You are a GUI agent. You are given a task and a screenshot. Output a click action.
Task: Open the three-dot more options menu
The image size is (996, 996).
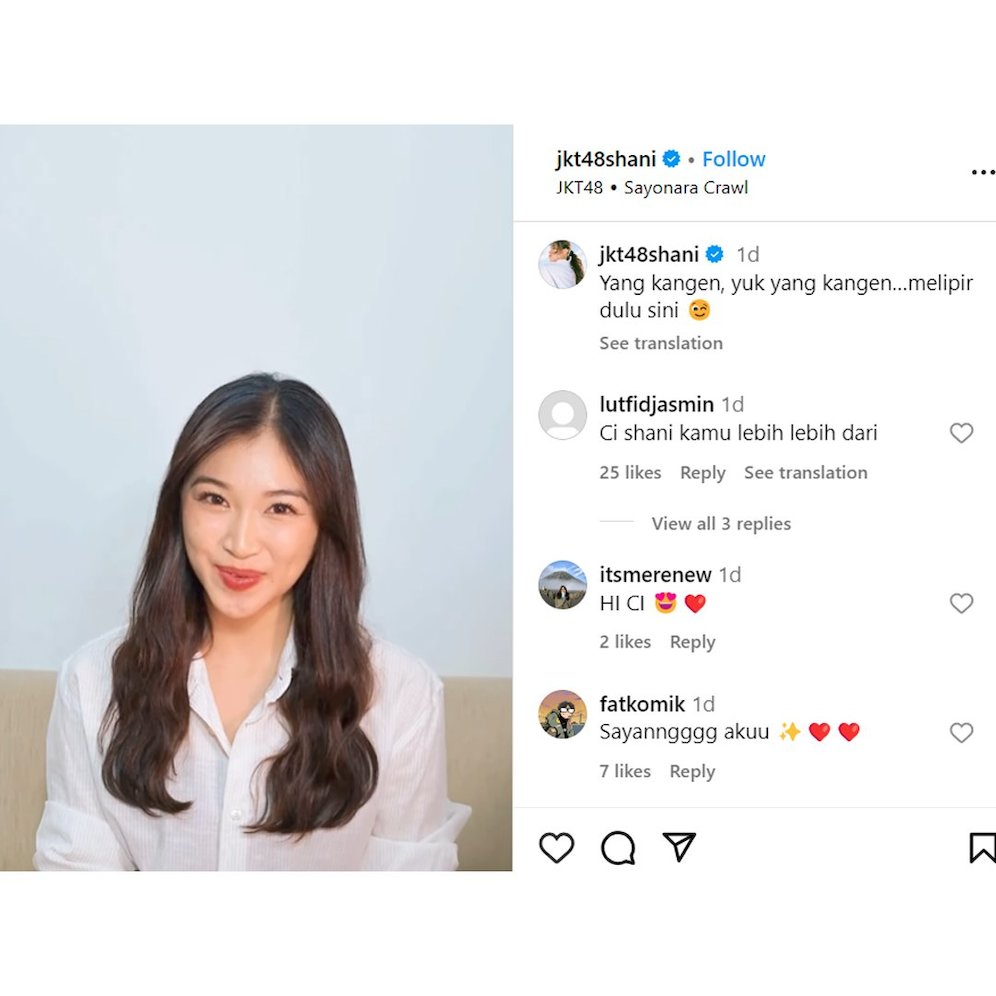click(983, 172)
